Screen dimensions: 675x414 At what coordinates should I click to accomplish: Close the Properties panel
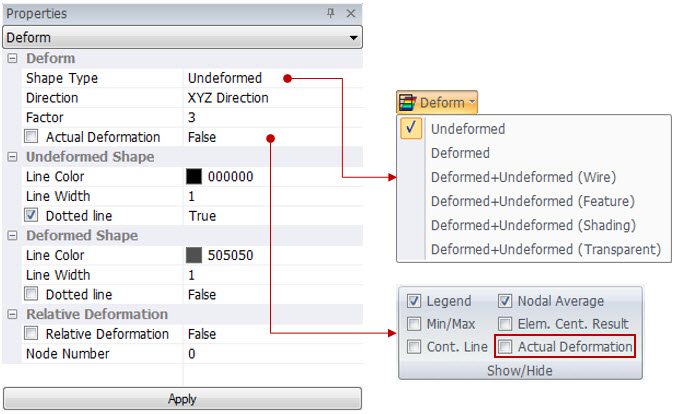click(350, 14)
